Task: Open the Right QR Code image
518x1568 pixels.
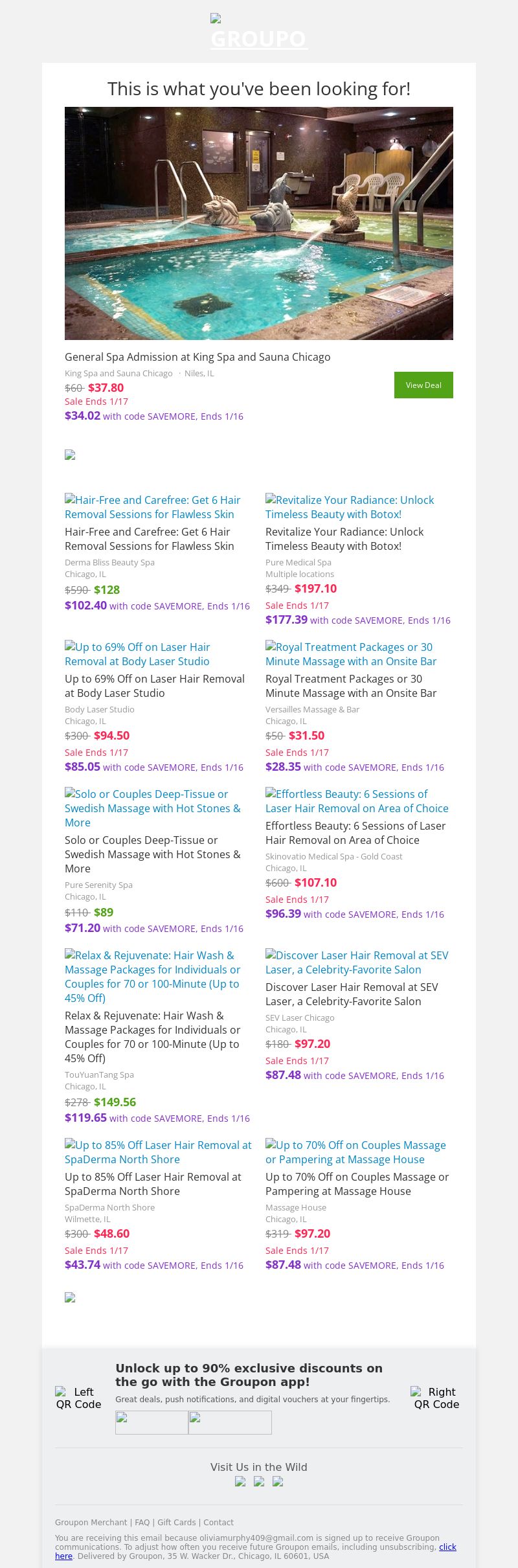Action: pyautogui.click(x=436, y=1398)
